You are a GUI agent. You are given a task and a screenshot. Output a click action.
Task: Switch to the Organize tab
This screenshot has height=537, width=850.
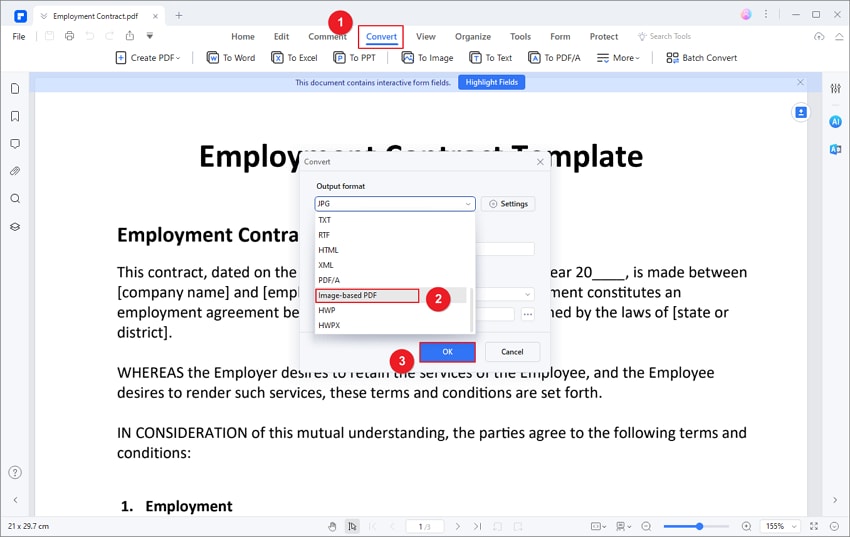click(x=473, y=36)
